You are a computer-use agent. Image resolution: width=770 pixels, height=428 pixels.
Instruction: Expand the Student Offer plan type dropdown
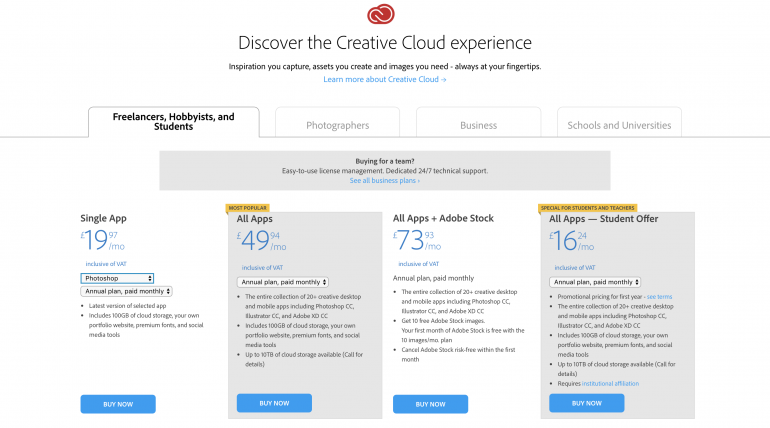(595, 282)
